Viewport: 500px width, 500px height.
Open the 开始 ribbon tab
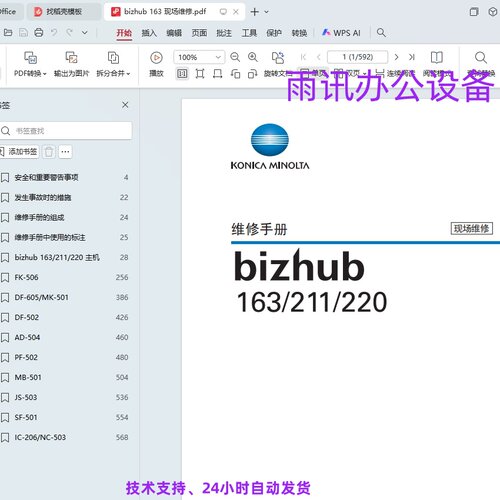124,33
